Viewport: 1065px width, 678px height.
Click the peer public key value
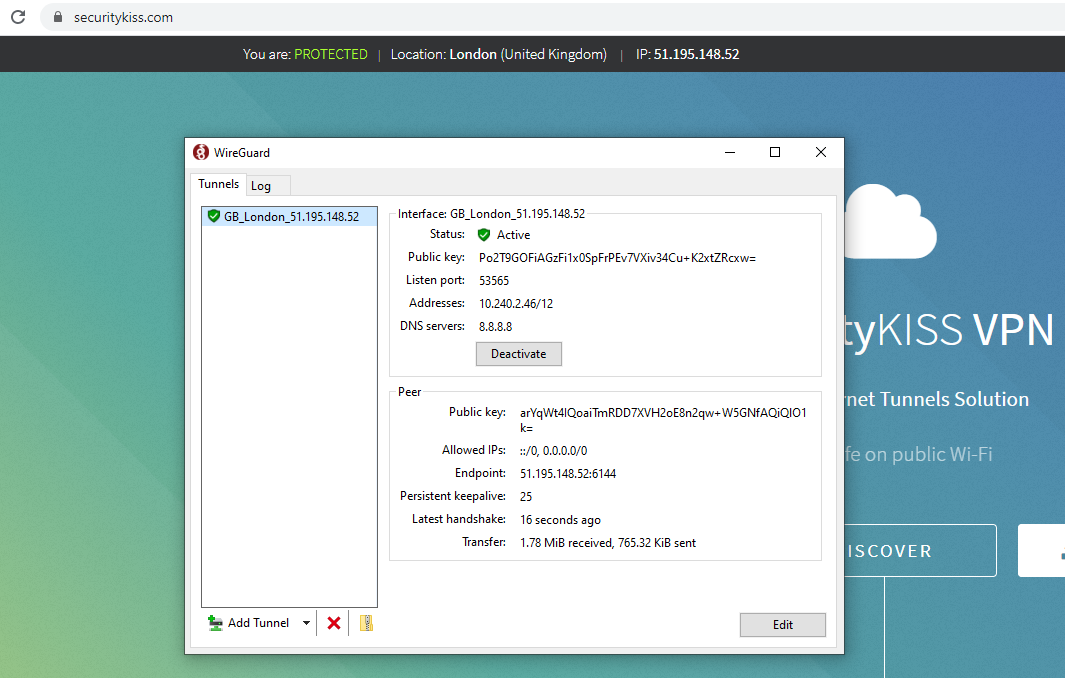point(663,420)
